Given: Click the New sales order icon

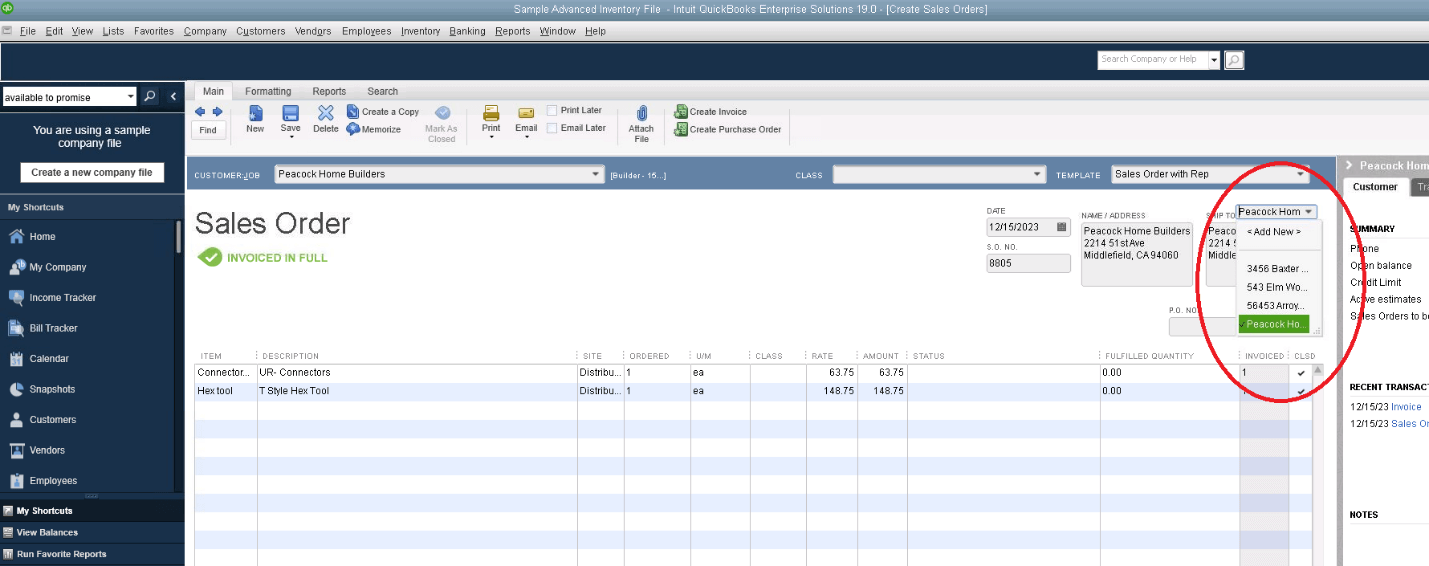Looking at the screenshot, I should pos(255,114).
